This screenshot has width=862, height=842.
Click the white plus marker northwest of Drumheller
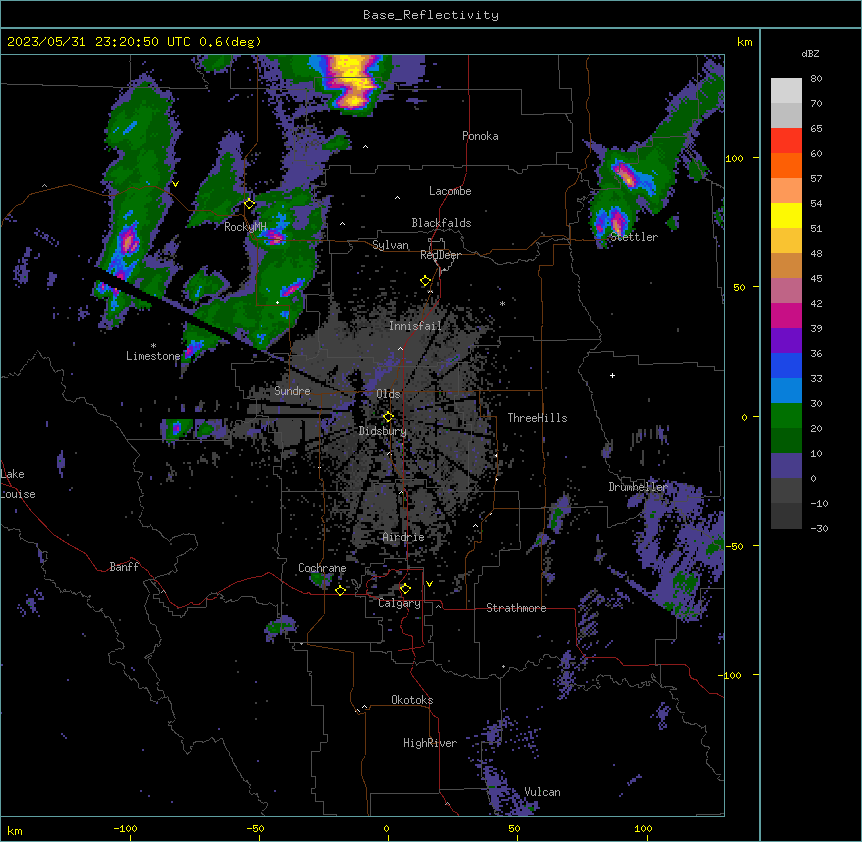point(612,375)
